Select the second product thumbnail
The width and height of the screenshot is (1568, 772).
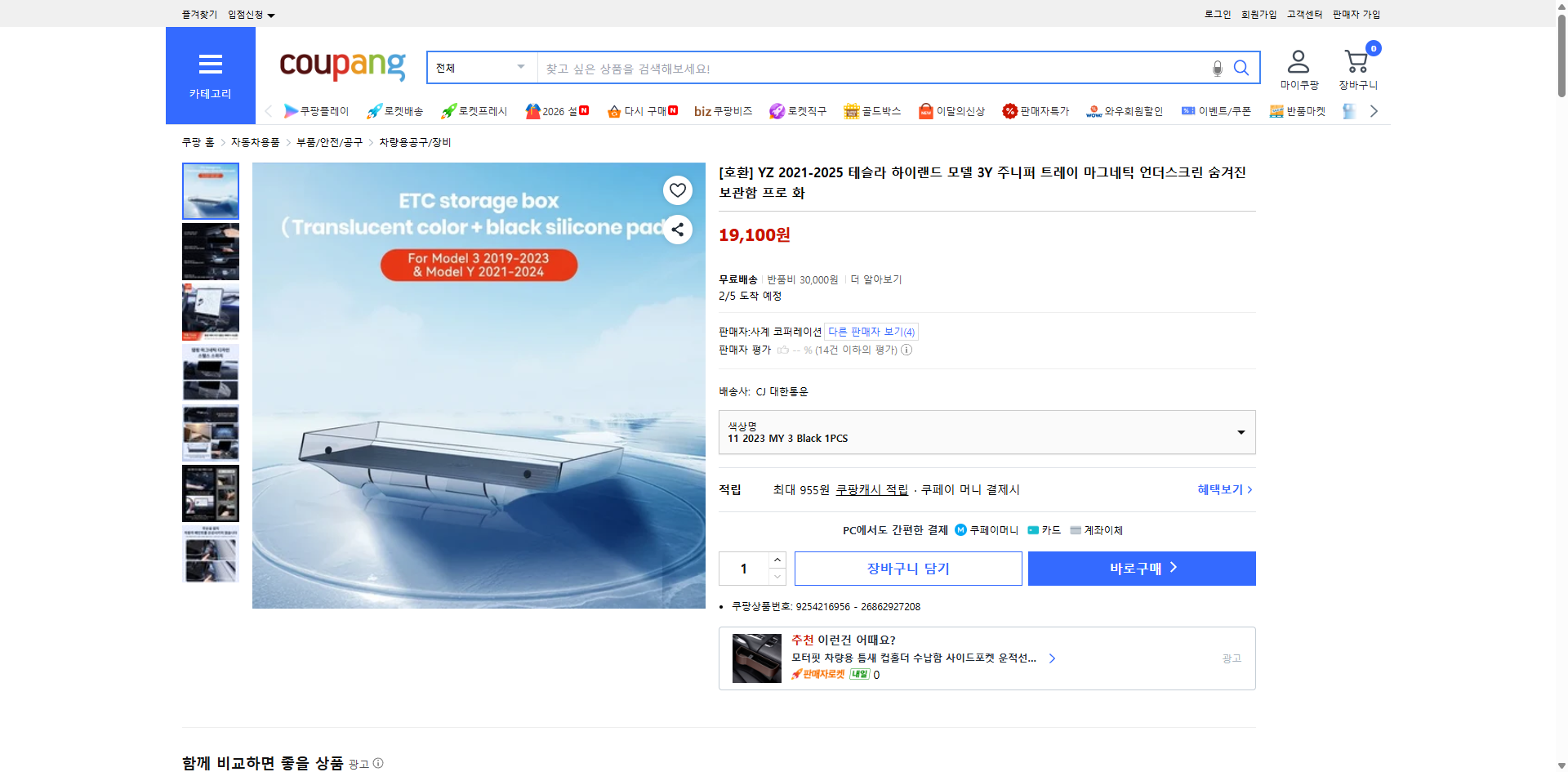(210, 251)
